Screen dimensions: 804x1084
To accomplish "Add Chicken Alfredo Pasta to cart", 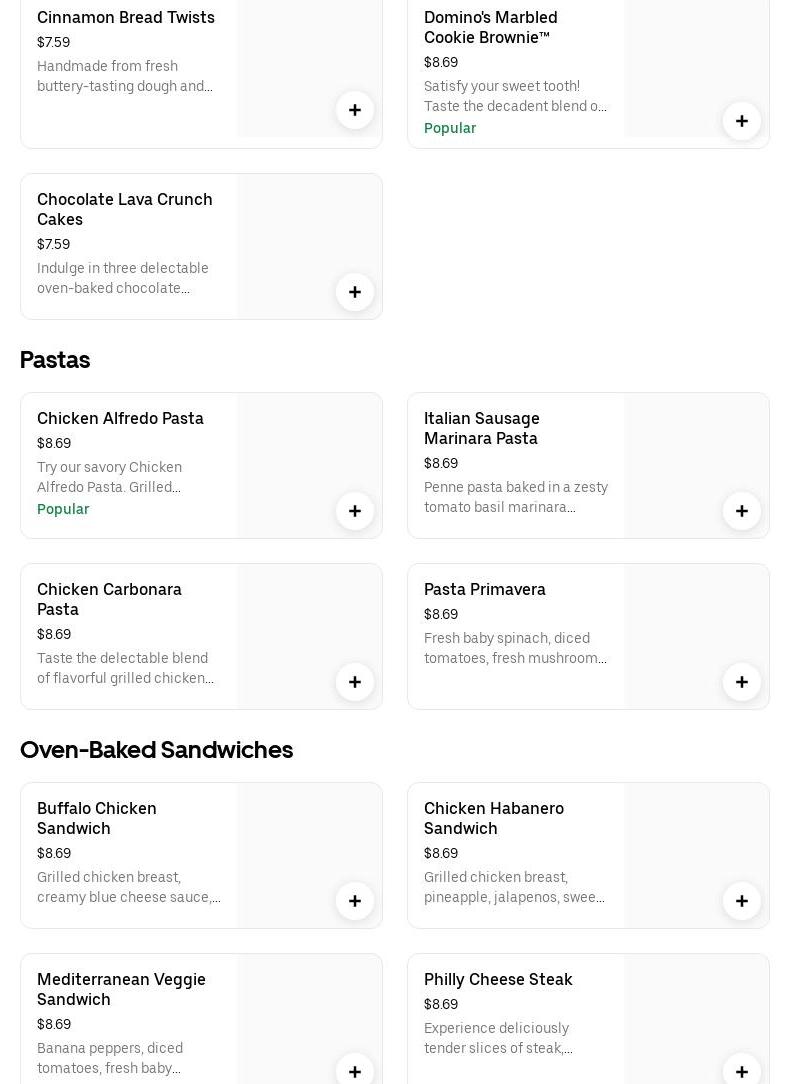I will click(x=355, y=511).
